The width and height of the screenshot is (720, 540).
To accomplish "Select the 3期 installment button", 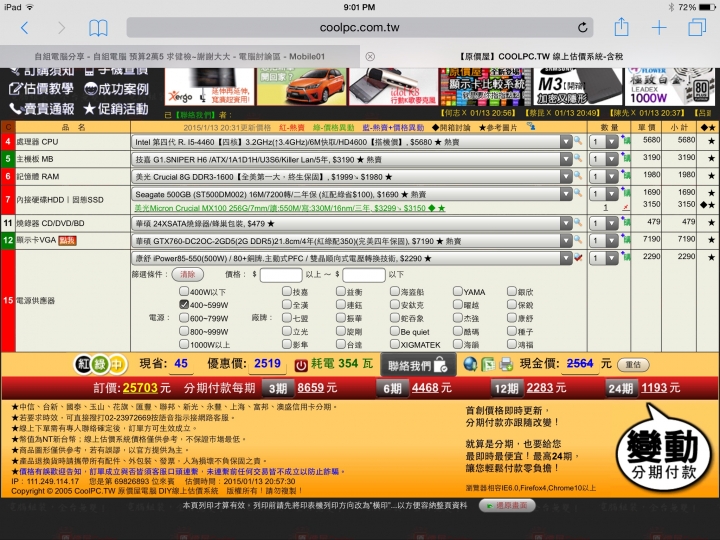I will click(x=277, y=388).
